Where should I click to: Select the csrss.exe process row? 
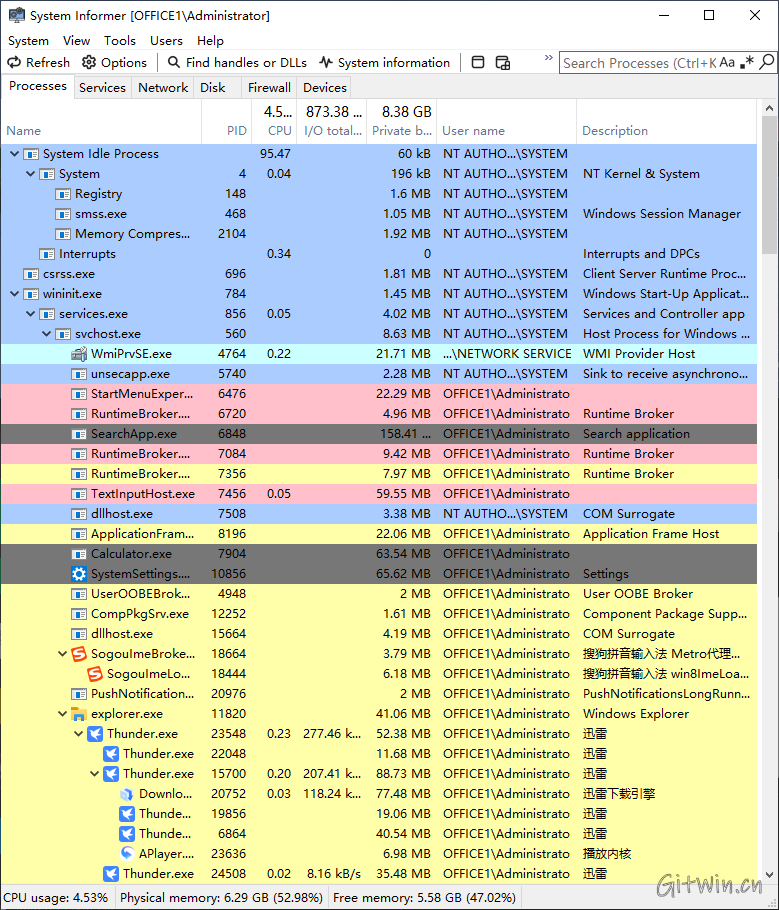[379, 274]
